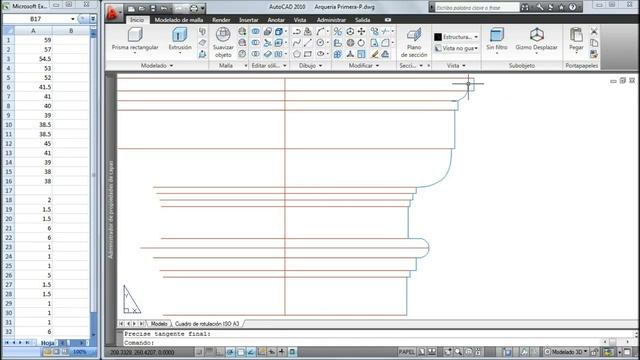Click the Copy icon in Portapapeles
The width and height of the screenshot is (640, 360).
pos(594,42)
